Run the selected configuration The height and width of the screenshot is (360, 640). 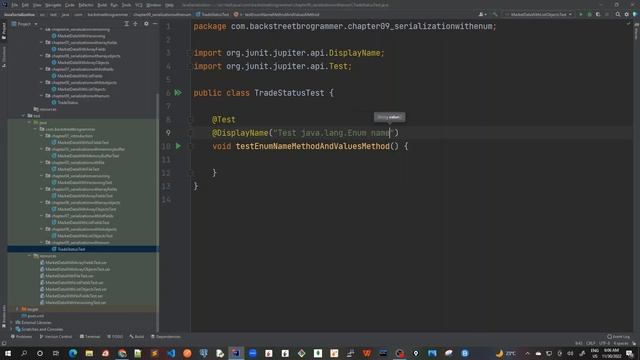(x=581, y=14)
